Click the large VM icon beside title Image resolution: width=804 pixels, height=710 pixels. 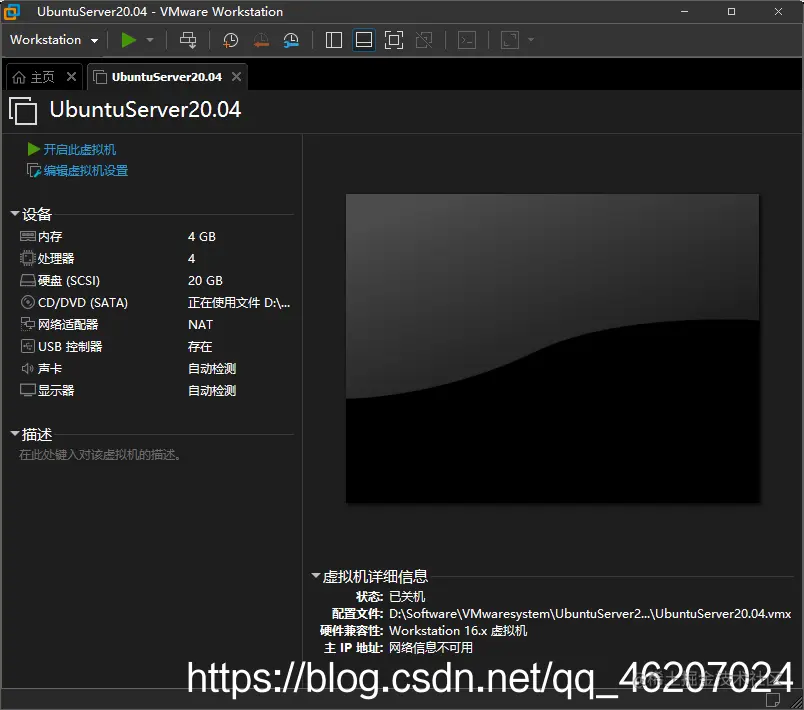(23, 110)
